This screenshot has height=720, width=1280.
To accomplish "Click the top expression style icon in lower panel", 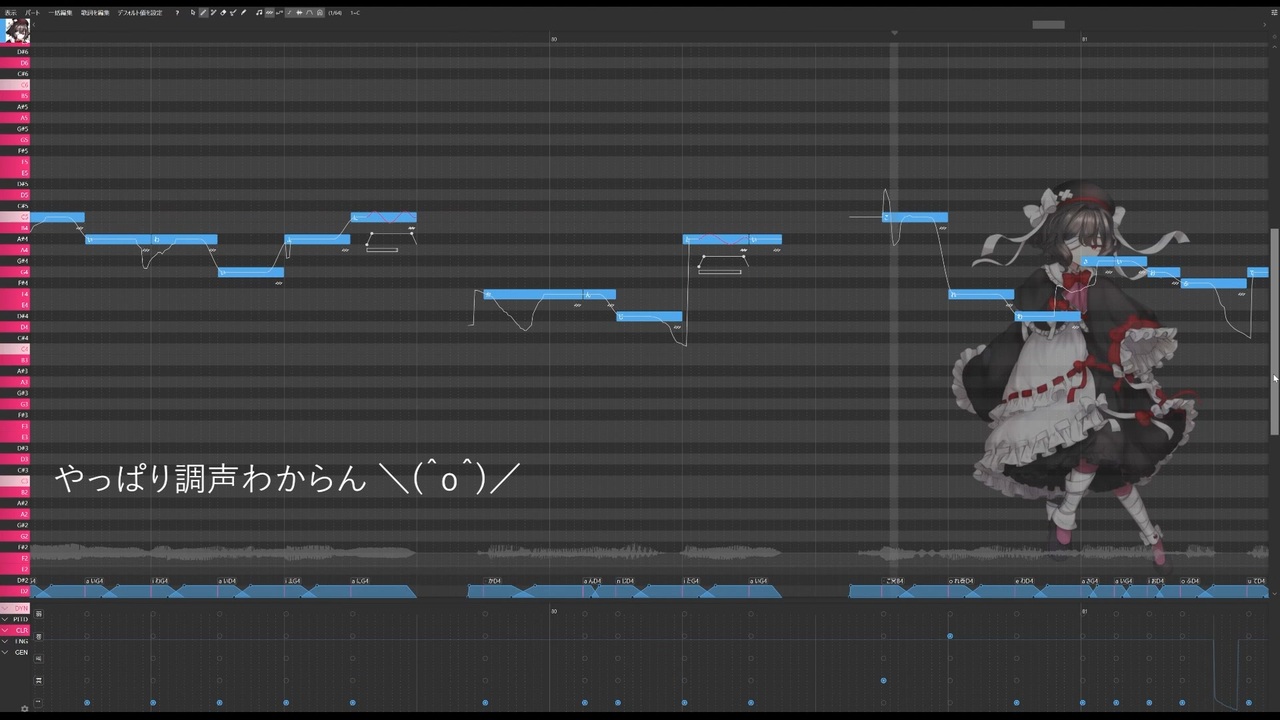I will coord(39,614).
